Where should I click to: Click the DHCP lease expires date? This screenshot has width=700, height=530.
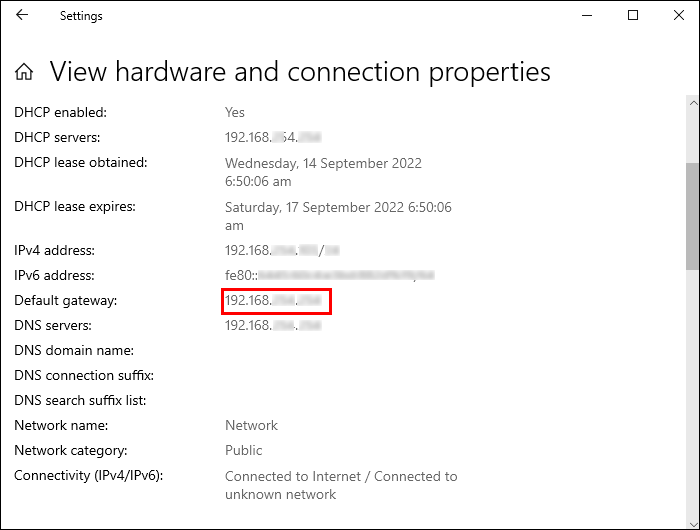click(x=338, y=216)
